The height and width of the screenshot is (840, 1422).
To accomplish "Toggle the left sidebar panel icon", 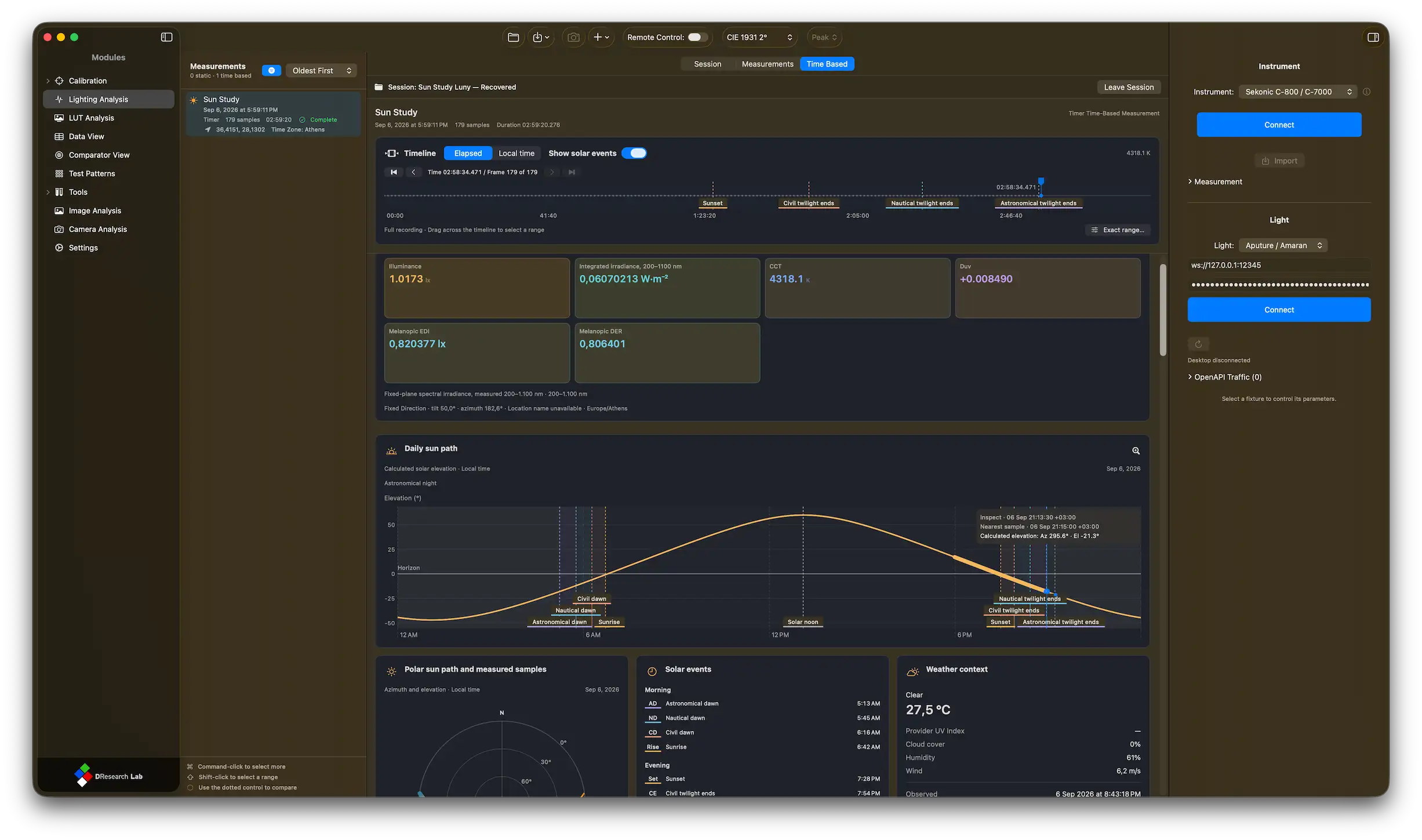I will coord(166,37).
